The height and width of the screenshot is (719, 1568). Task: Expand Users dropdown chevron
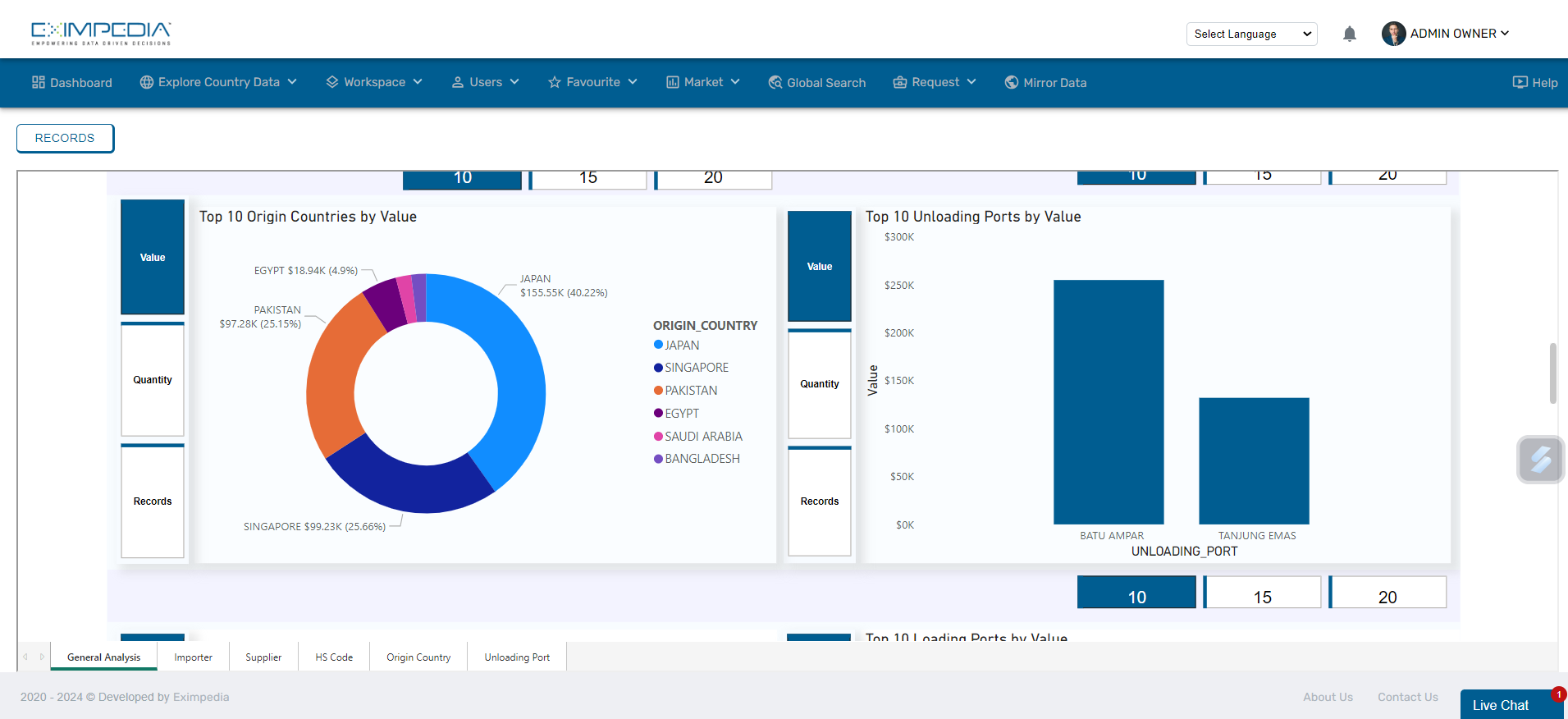point(514,82)
